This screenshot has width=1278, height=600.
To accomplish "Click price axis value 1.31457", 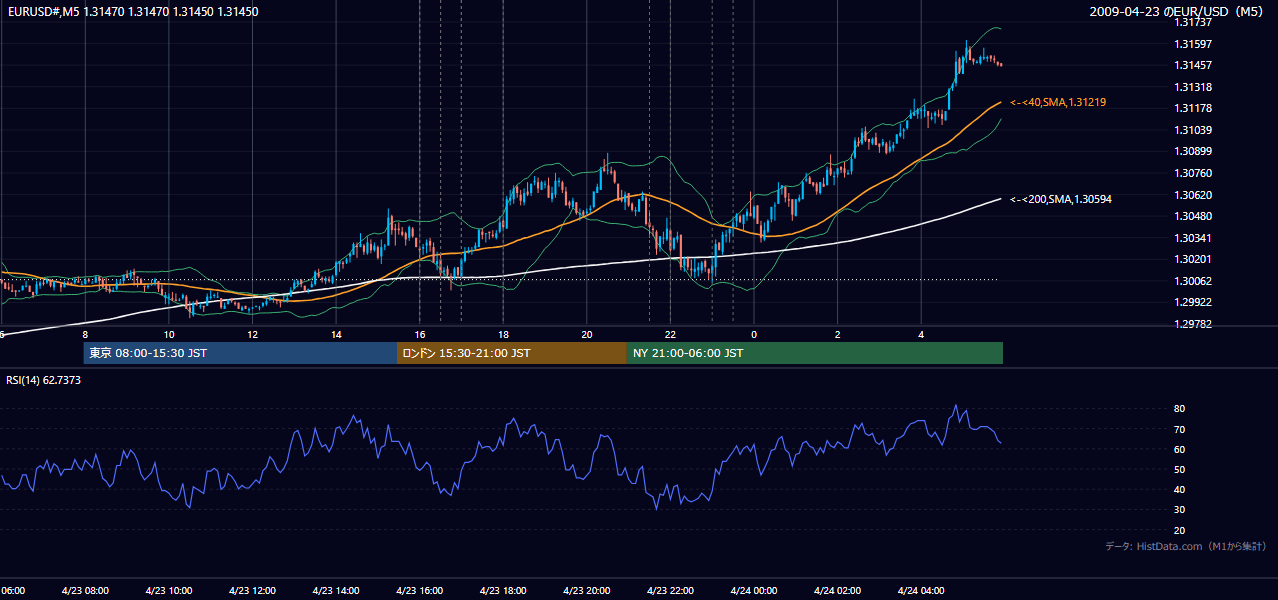I will pos(1195,65).
